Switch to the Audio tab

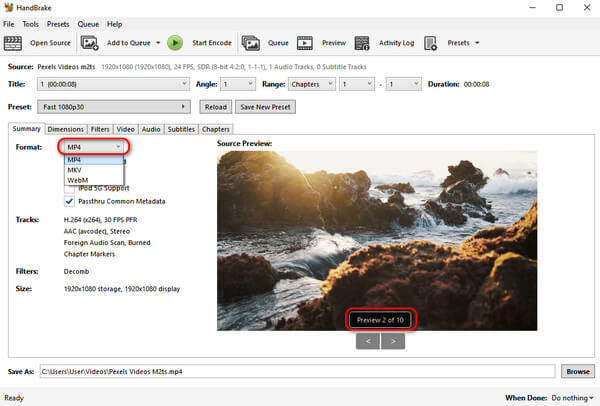(x=151, y=129)
